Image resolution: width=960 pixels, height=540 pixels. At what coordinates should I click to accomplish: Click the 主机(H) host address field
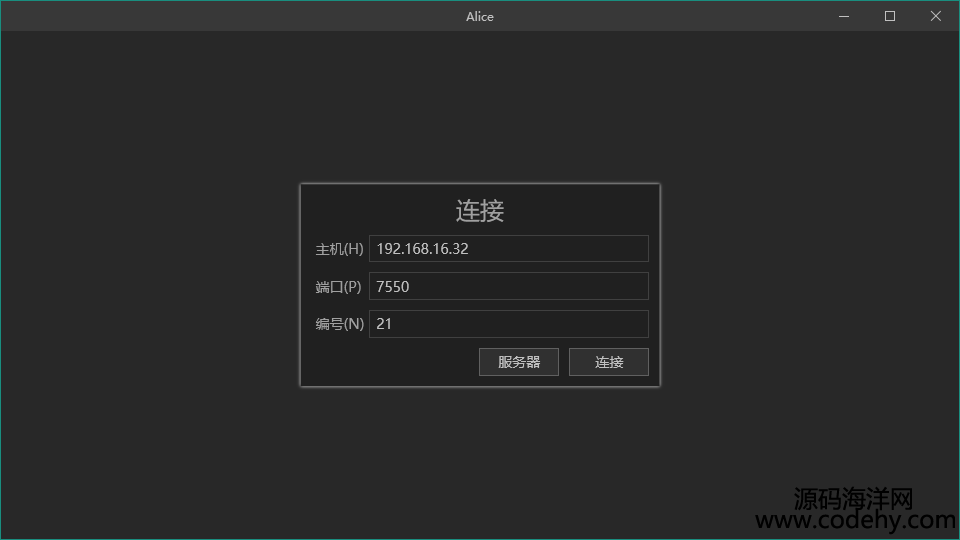[508, 249]
